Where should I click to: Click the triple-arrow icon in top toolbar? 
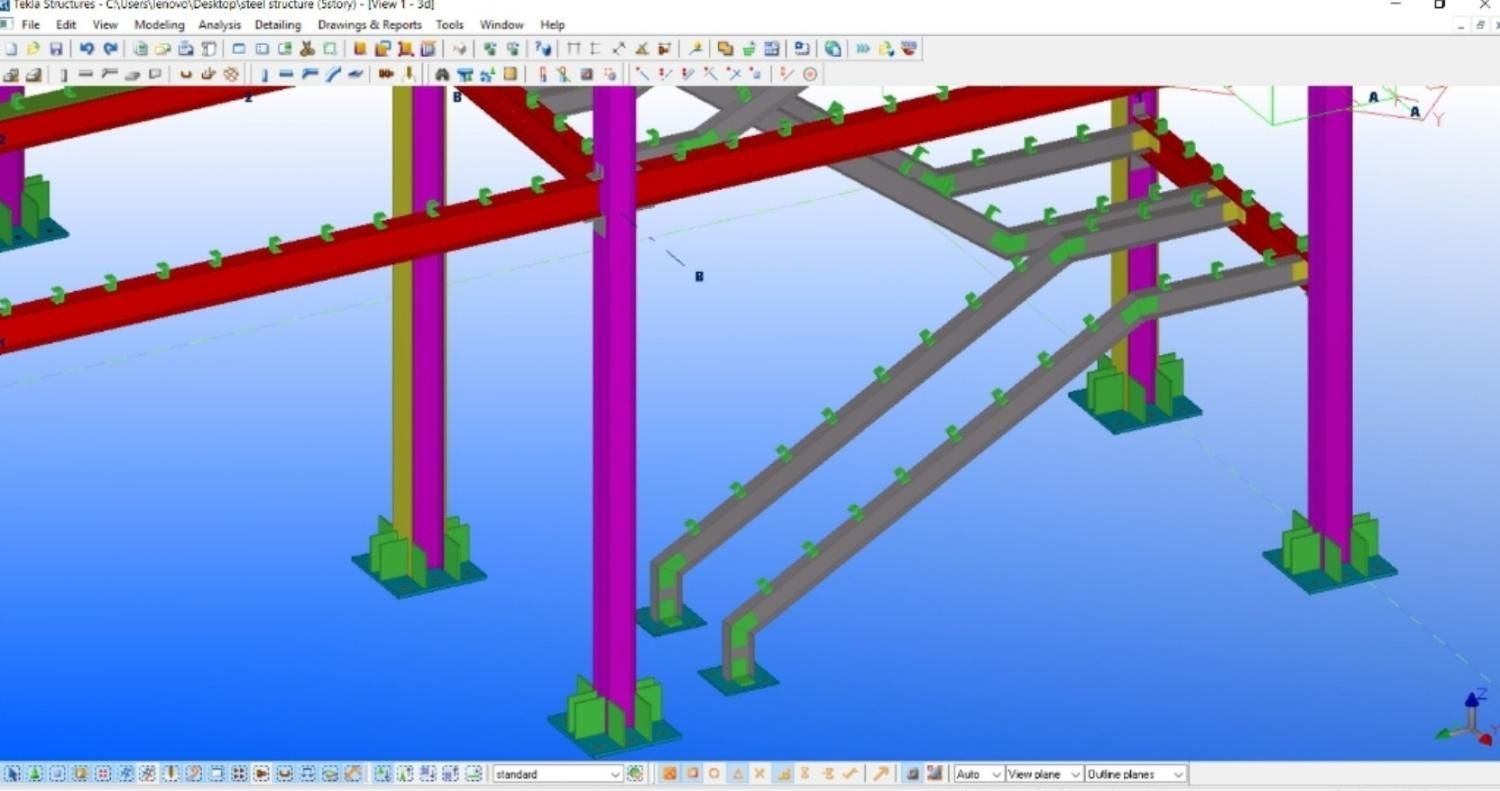tap(862, 48)
